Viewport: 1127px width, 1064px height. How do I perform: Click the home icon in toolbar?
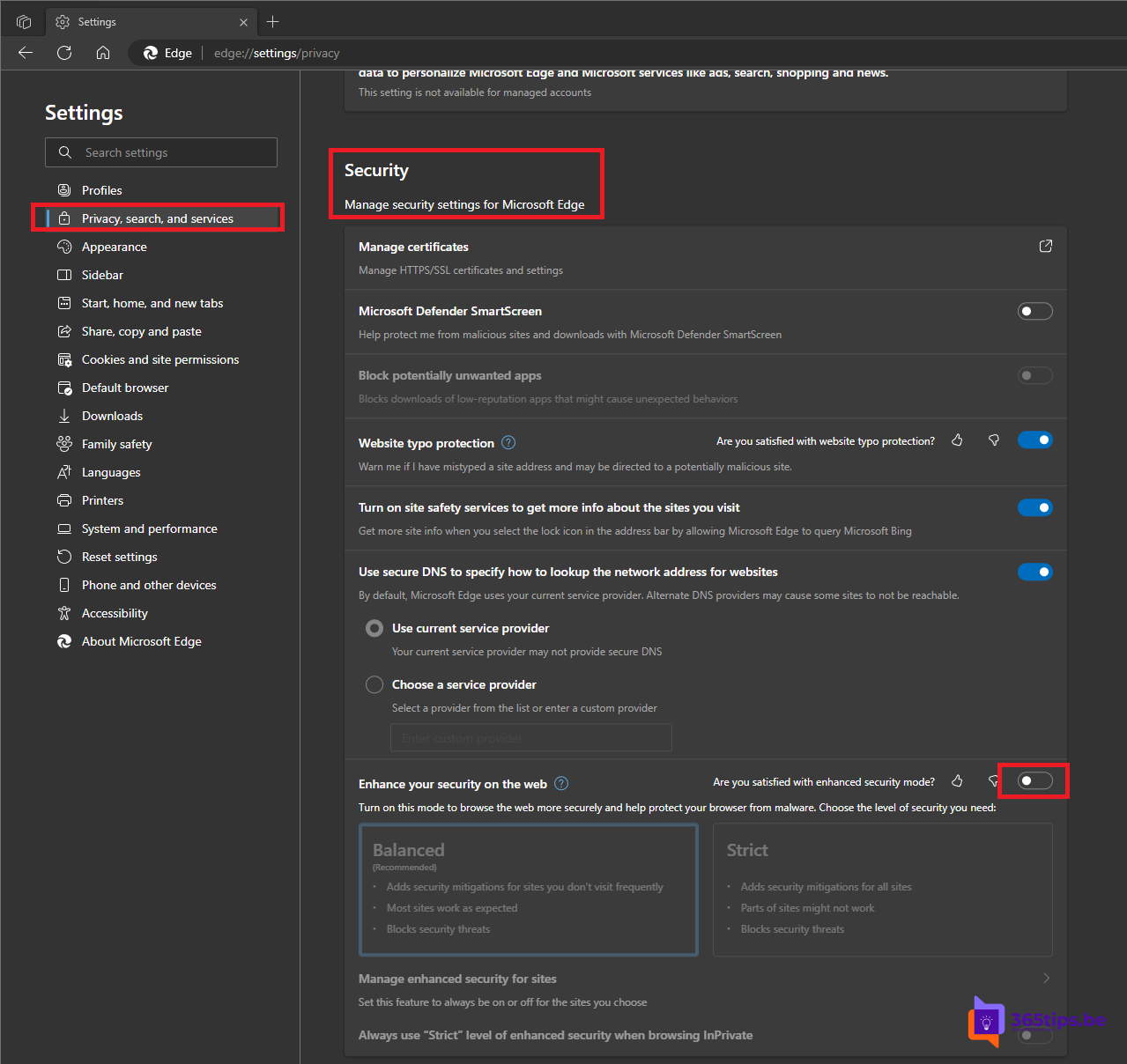pyautogui.click(x=103, y=53)
